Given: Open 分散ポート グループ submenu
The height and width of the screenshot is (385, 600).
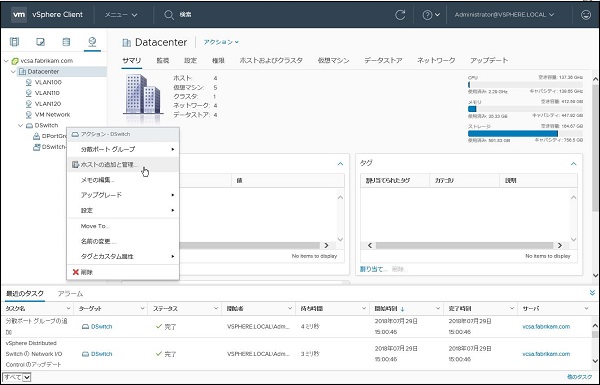Looking at the screenshot, I should click(123, 149).
